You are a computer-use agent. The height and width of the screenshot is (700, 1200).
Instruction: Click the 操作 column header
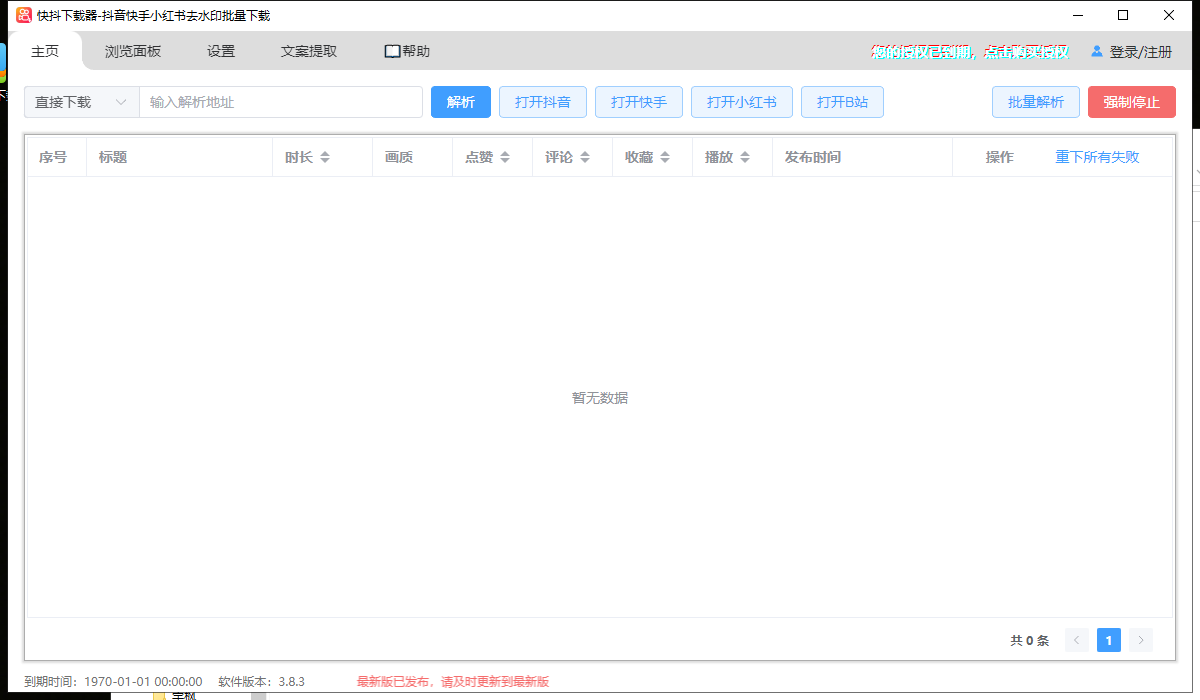point(1000,157)
